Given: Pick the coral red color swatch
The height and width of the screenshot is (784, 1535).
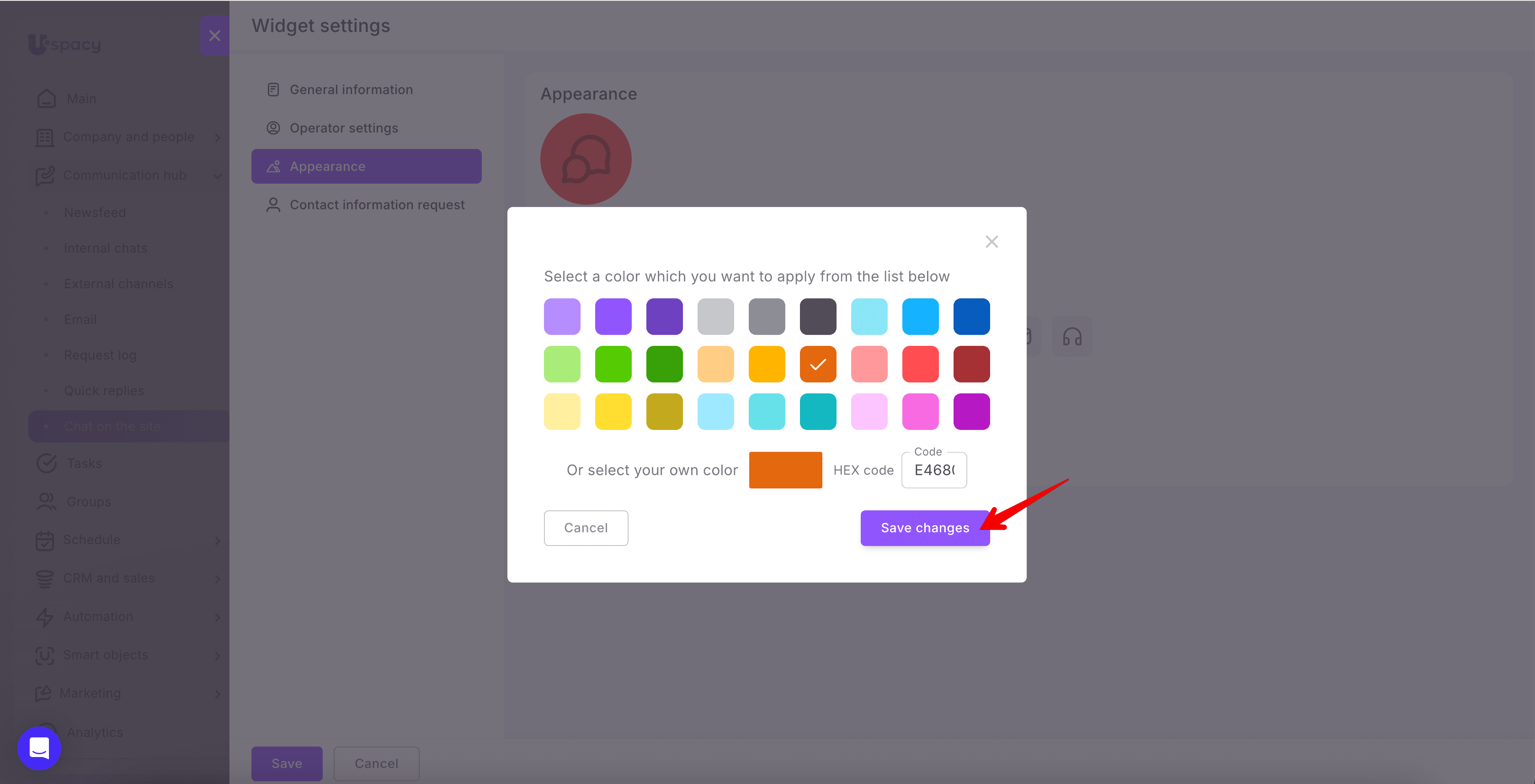Looking at the screenshot, I should coord(921,364).
